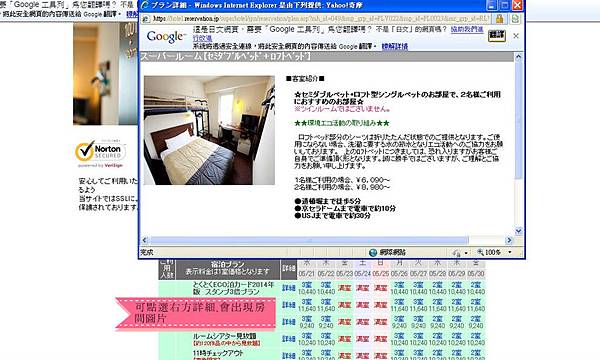Click the popup's horizontal scrollbar right arrow
The height and width of the screenshot is (360, 600).
tap(509, 240)
